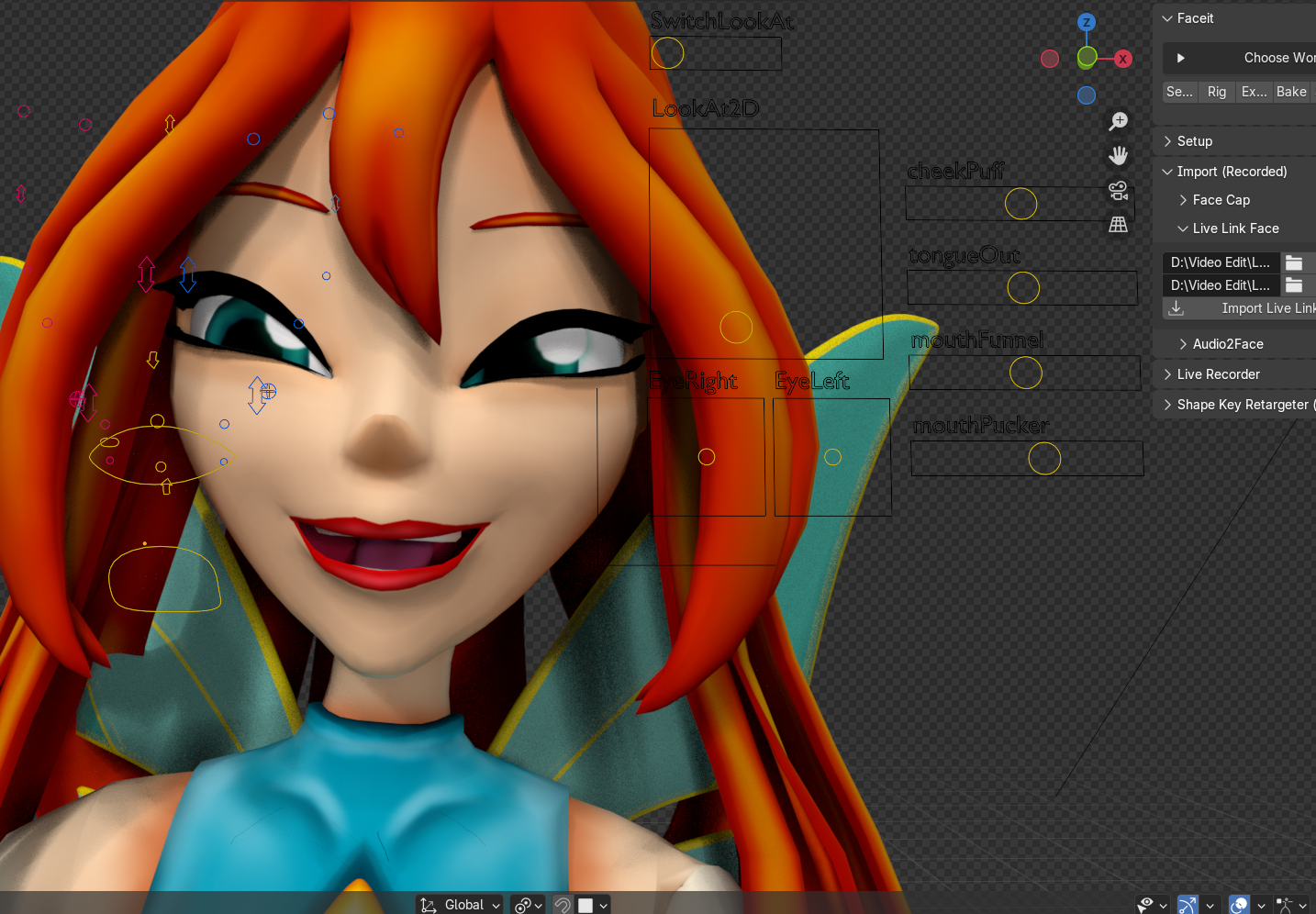The image size is (1316, 914).
Task: Toggle viewport overlays display
Action: [x=1239, y=905]
